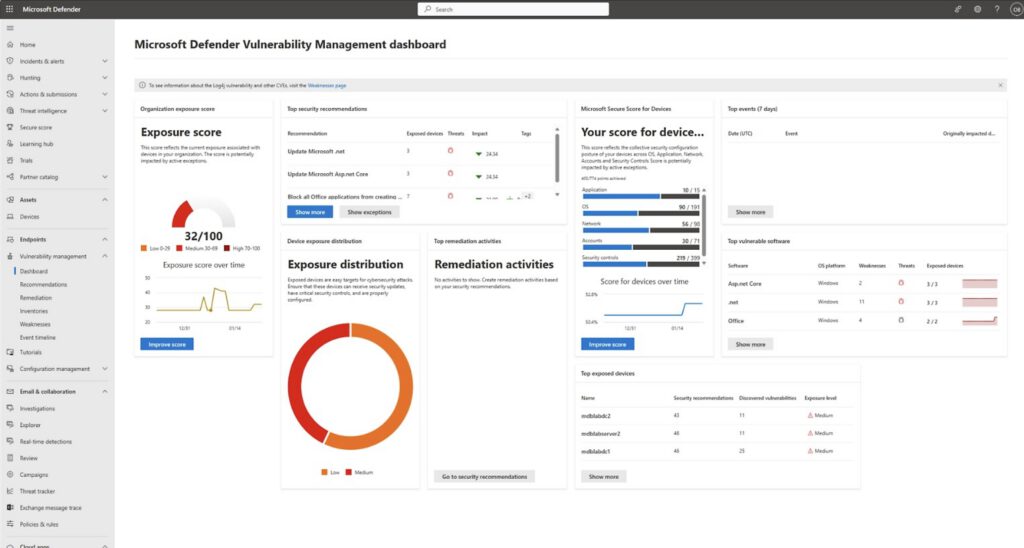Click the Hunting icon in sidebar
Viewport: 1024px width, 548px height.
click(x=10, y=77)
